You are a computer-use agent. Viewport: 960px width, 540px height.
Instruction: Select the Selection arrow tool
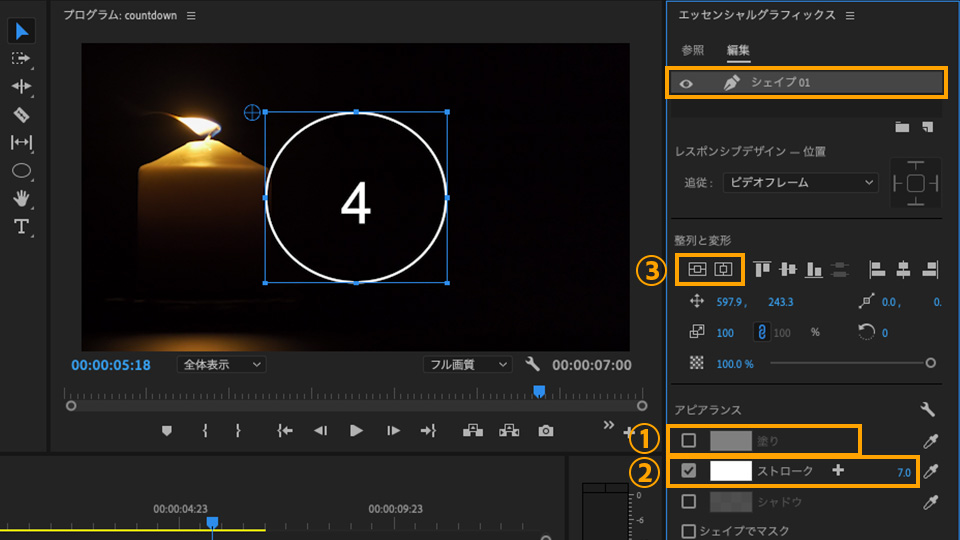(21, 31)
